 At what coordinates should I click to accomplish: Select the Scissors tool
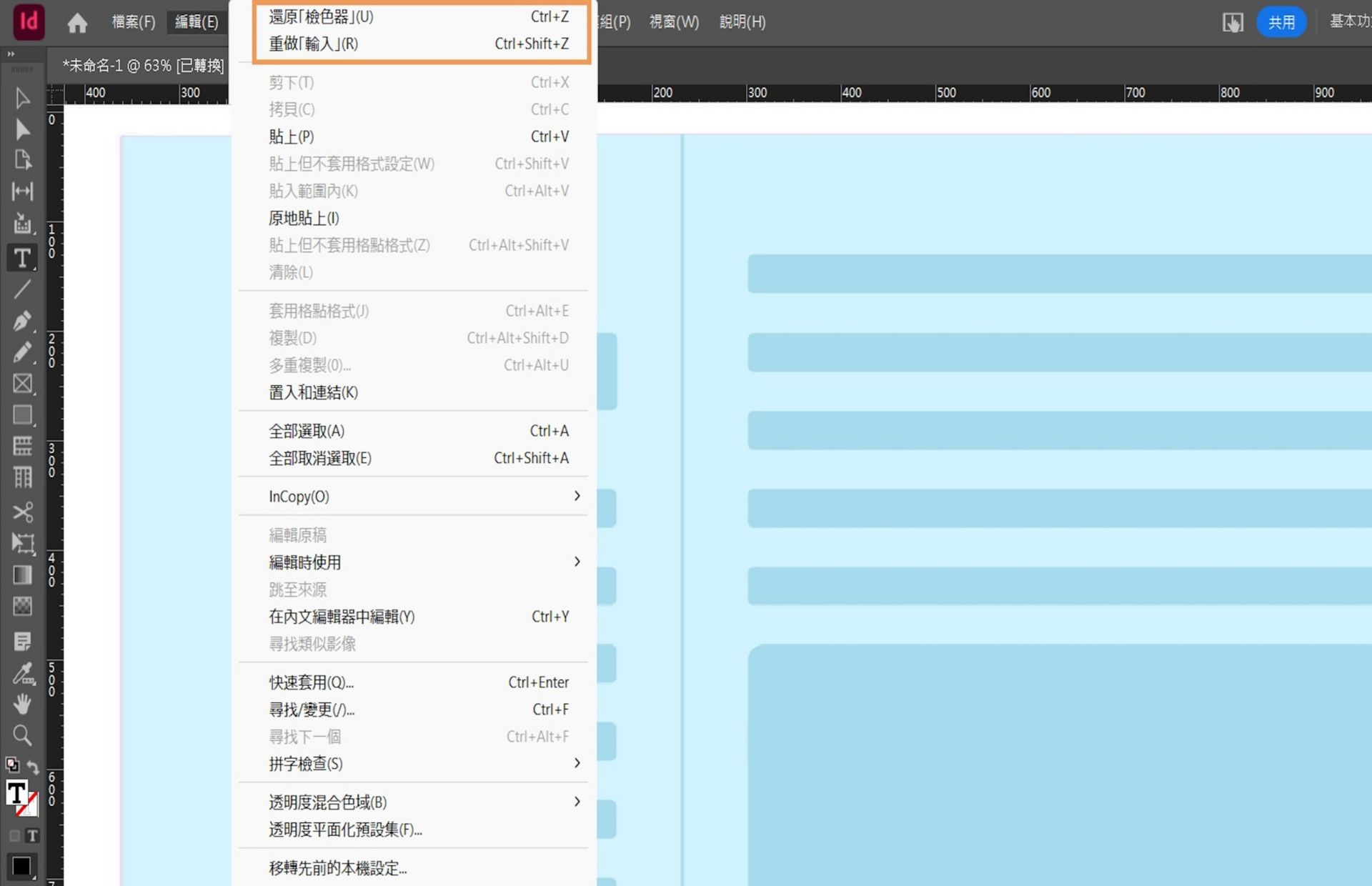click(22, 512)
